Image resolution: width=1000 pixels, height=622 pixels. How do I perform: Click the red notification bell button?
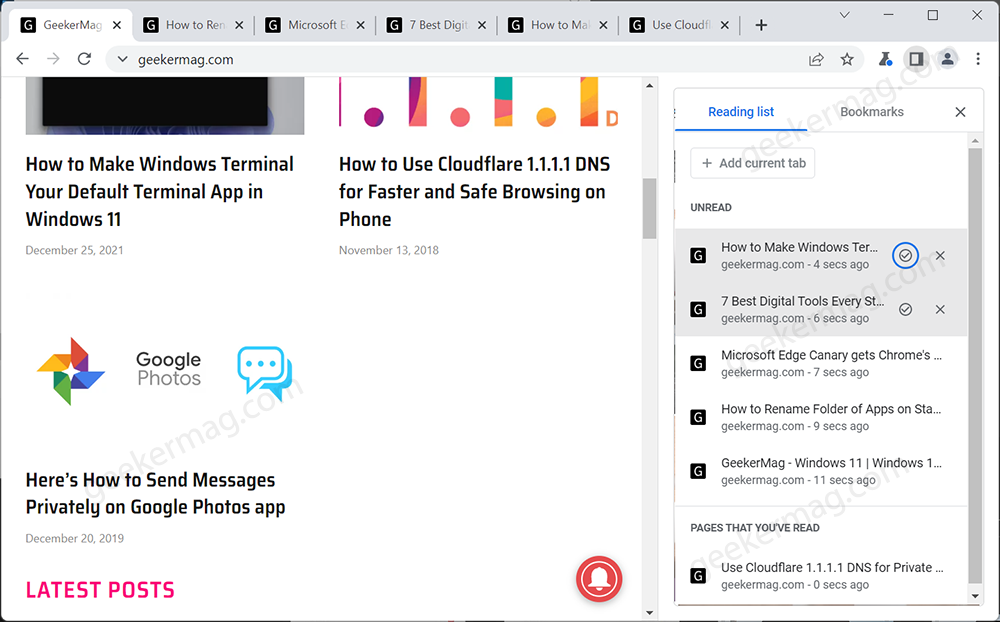point(599,579)
